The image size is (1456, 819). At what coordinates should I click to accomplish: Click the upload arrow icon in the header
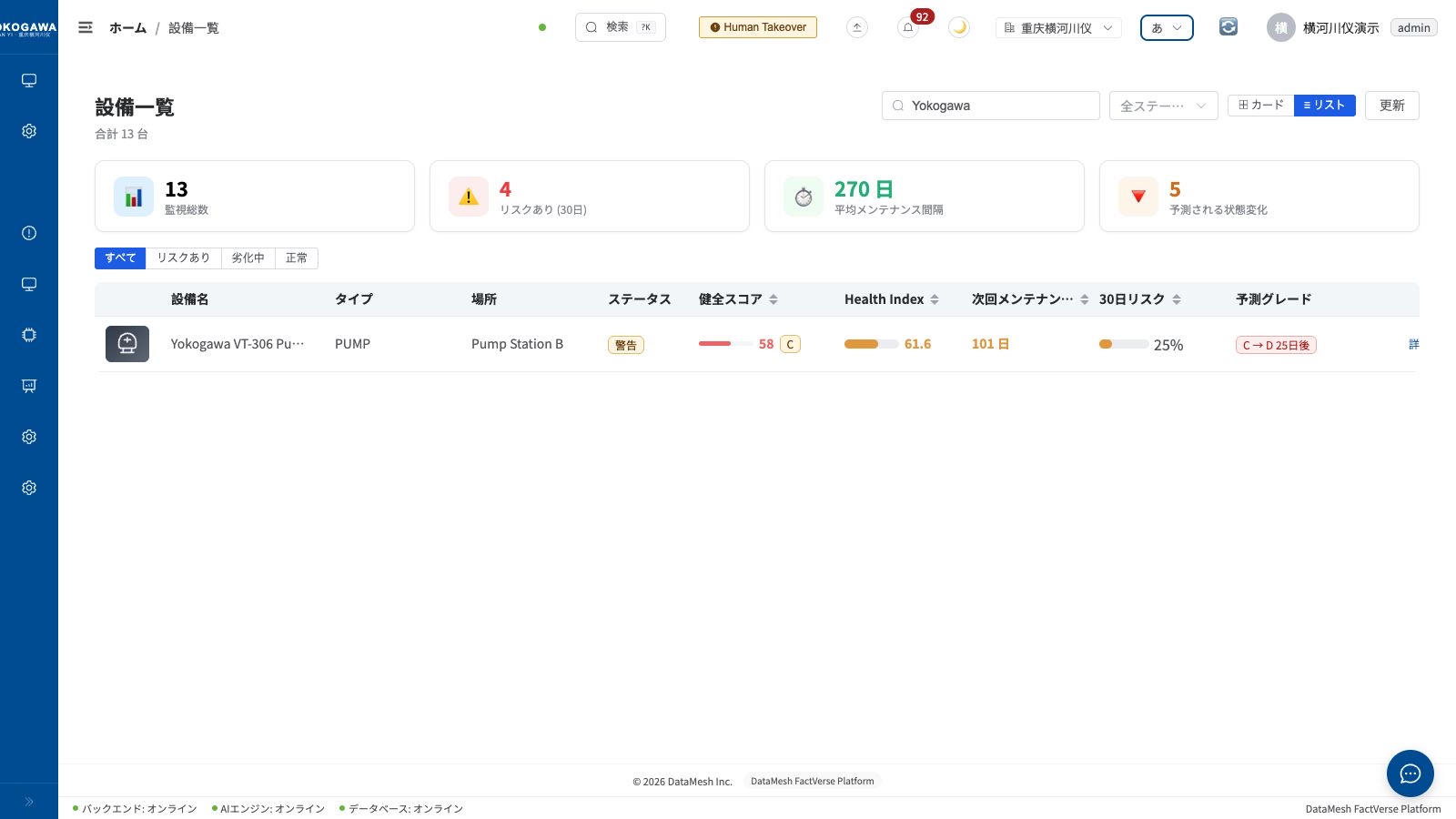[x=857, y=27]
